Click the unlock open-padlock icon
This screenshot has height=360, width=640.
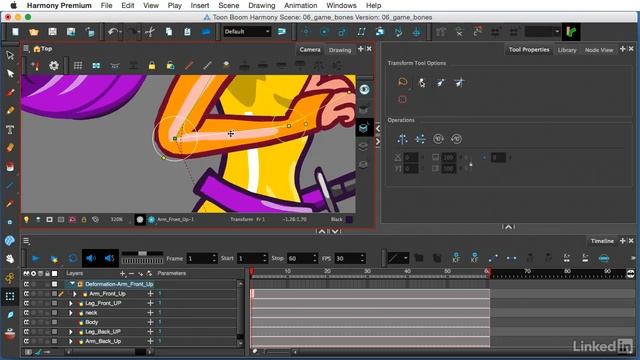tap(170, 65)
